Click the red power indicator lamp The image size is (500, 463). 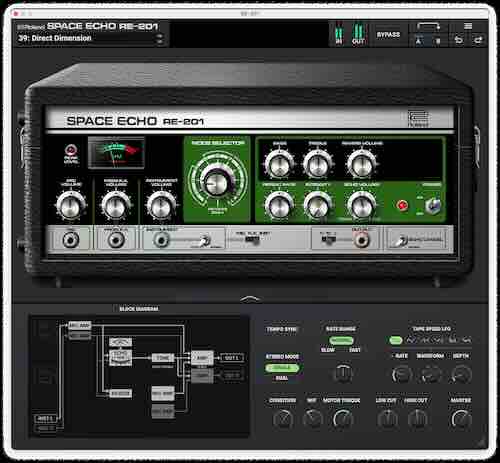(x=402, y=205)
